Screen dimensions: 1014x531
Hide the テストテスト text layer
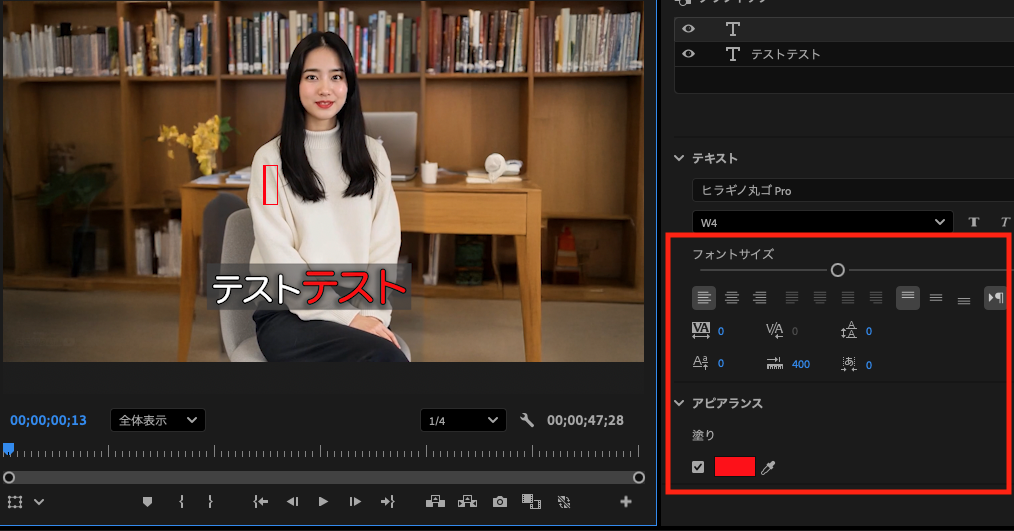(x=688, y=54)
